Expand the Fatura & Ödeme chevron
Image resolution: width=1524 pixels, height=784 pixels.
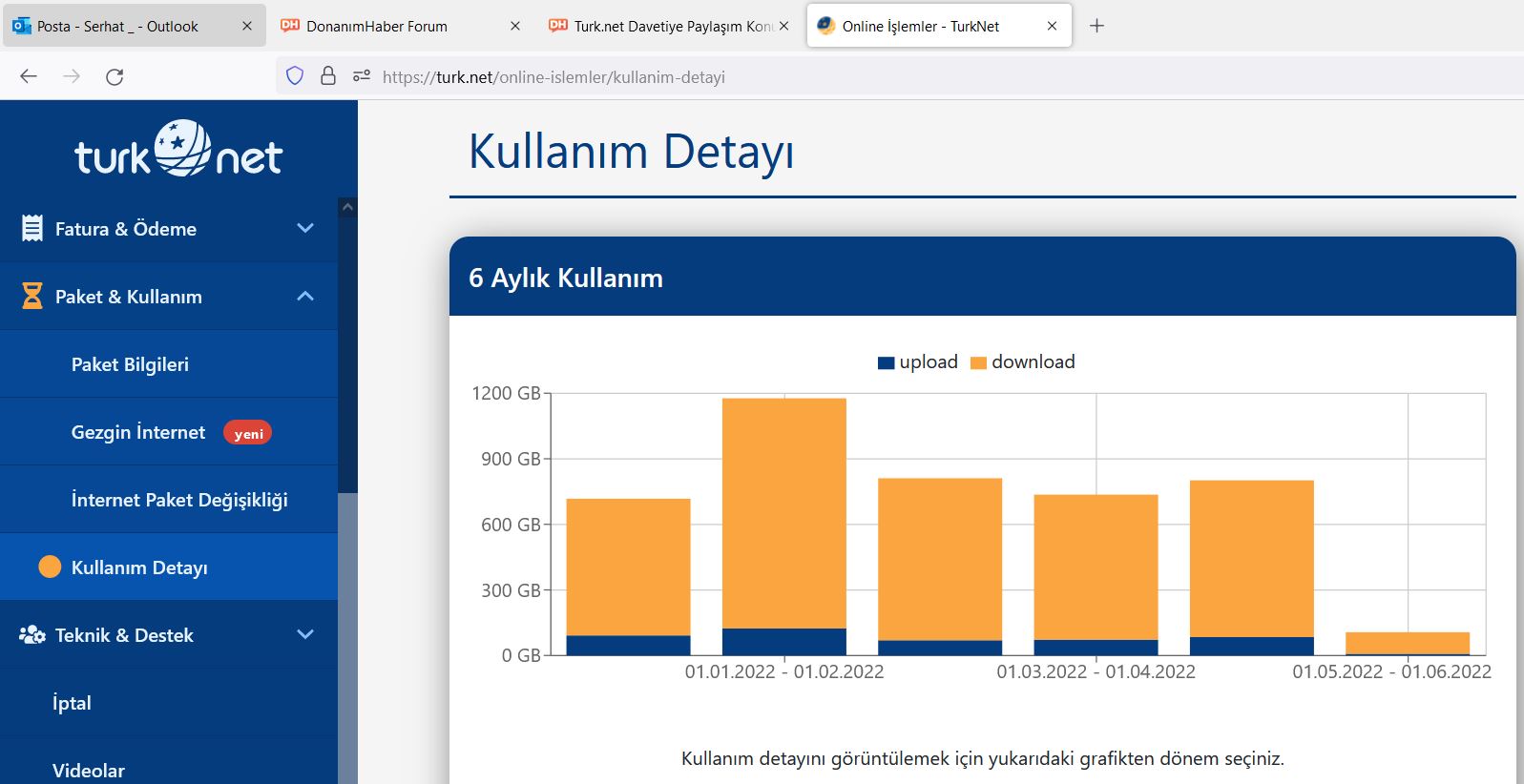305,228
